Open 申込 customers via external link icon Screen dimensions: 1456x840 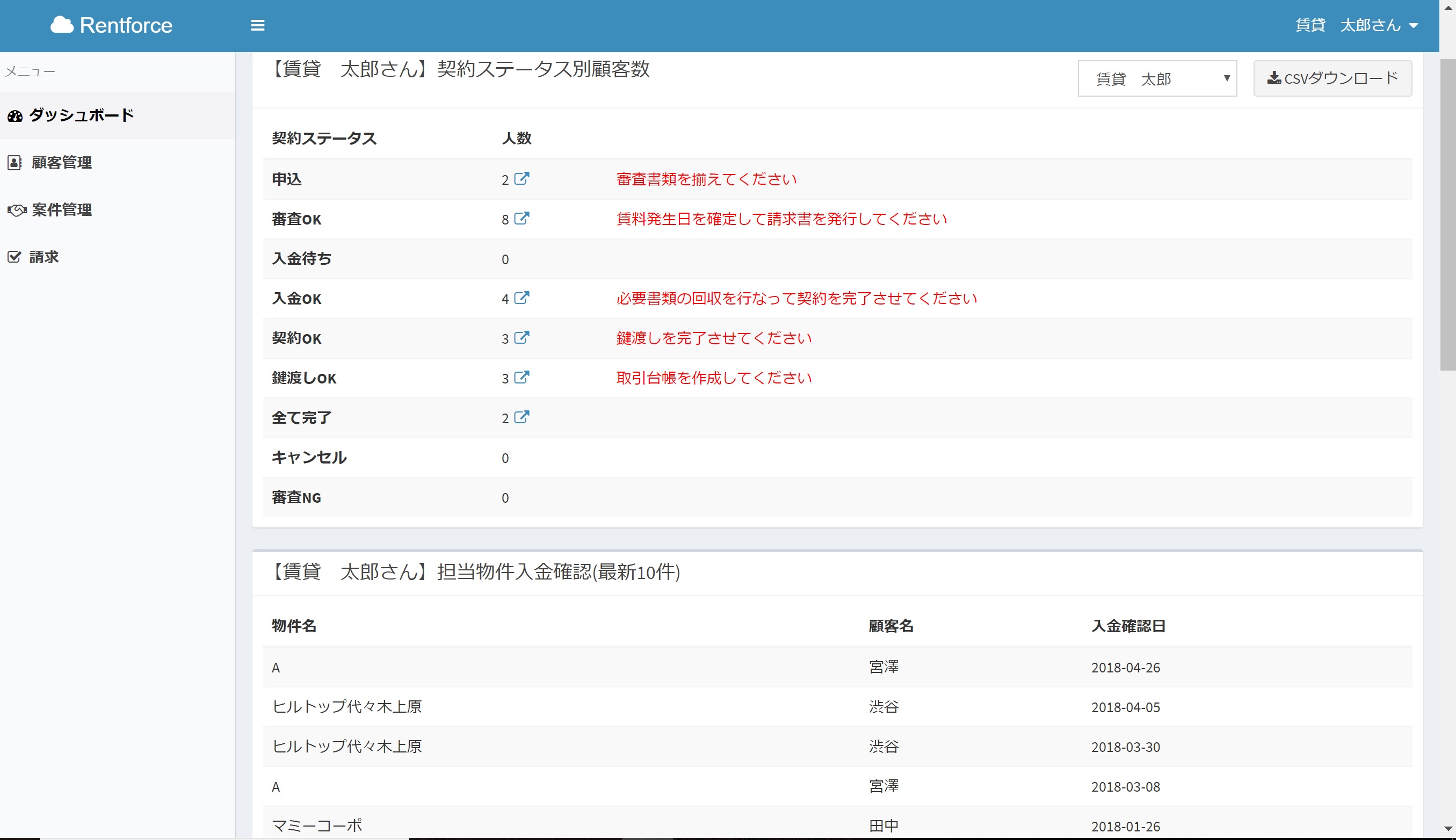click(522, 178)
